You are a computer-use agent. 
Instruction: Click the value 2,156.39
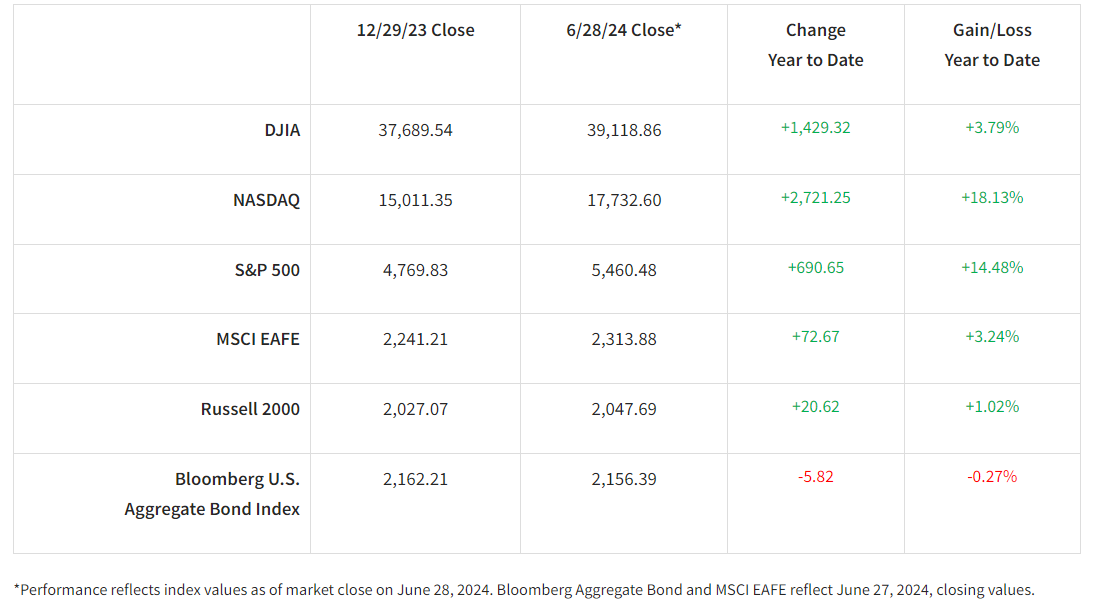click(x=624, y=479)
